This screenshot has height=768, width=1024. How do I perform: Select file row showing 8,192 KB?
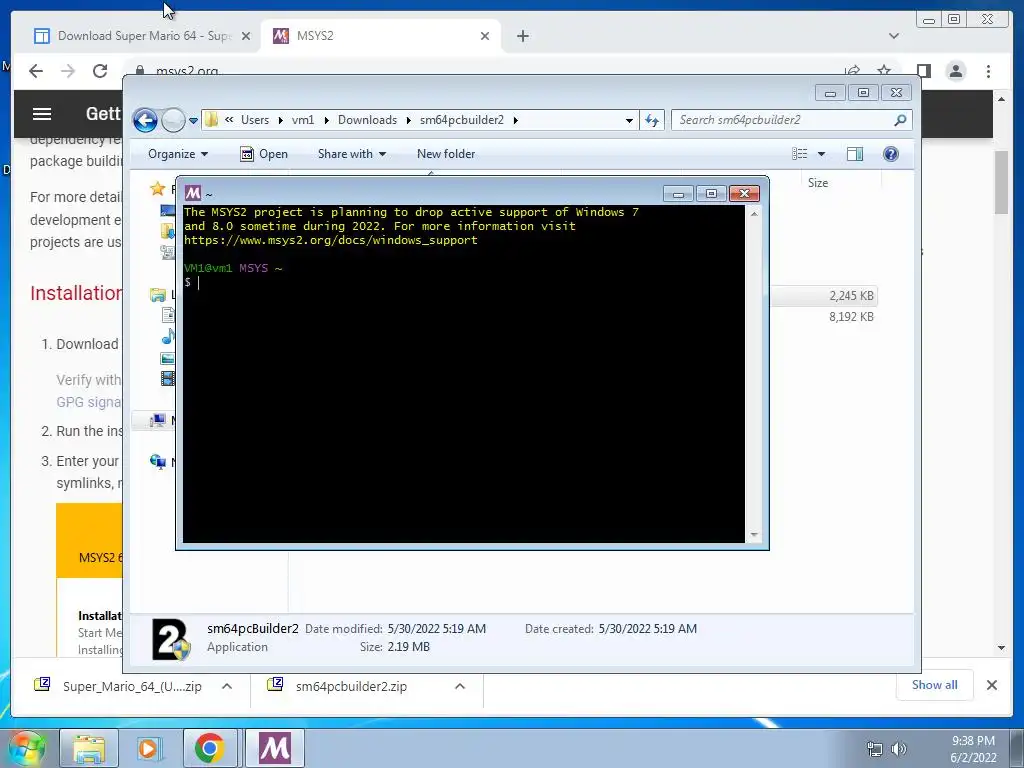click(824, 317)
